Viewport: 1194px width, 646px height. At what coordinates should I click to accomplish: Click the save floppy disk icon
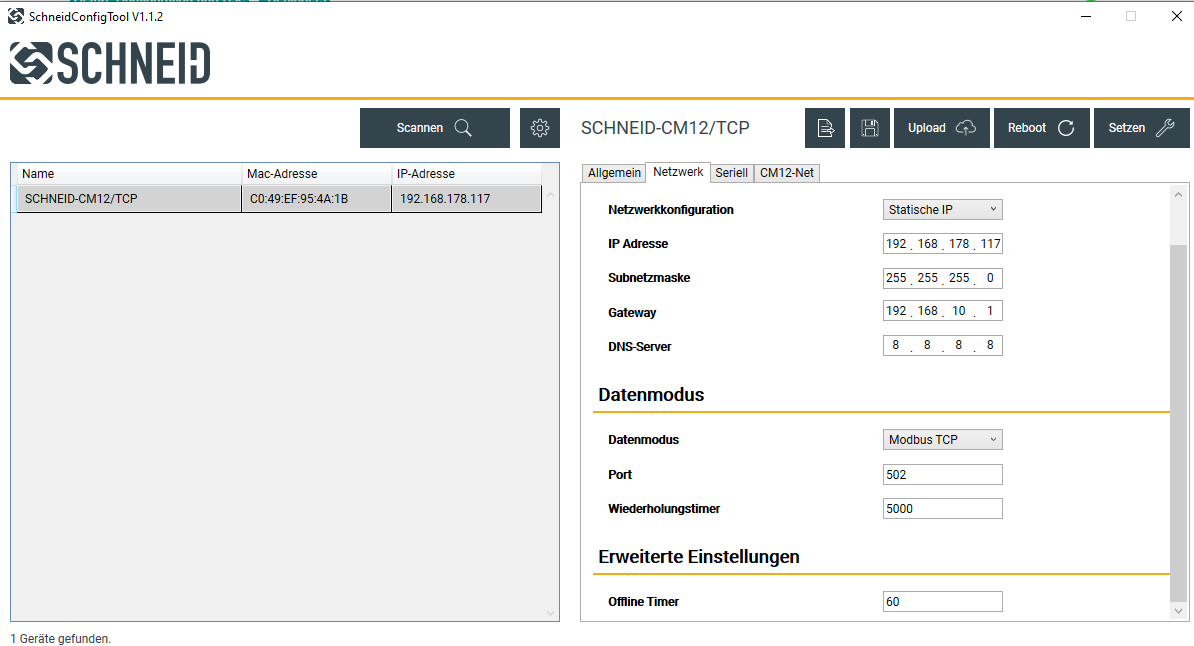[870, 128]
